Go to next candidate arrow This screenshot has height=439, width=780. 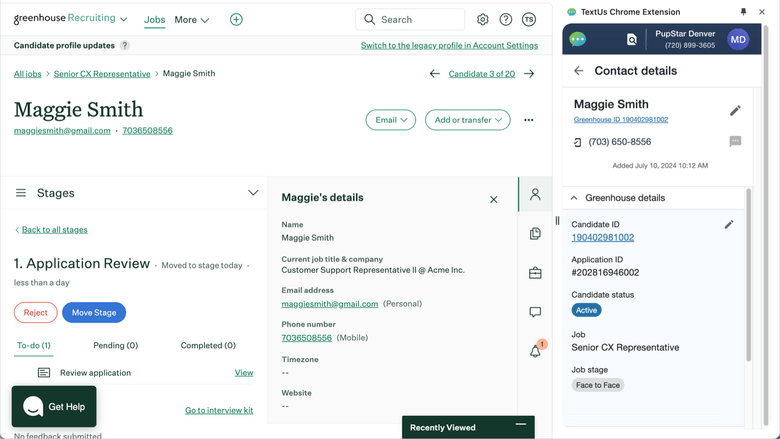pyautogui.click(x=529, y=74)
